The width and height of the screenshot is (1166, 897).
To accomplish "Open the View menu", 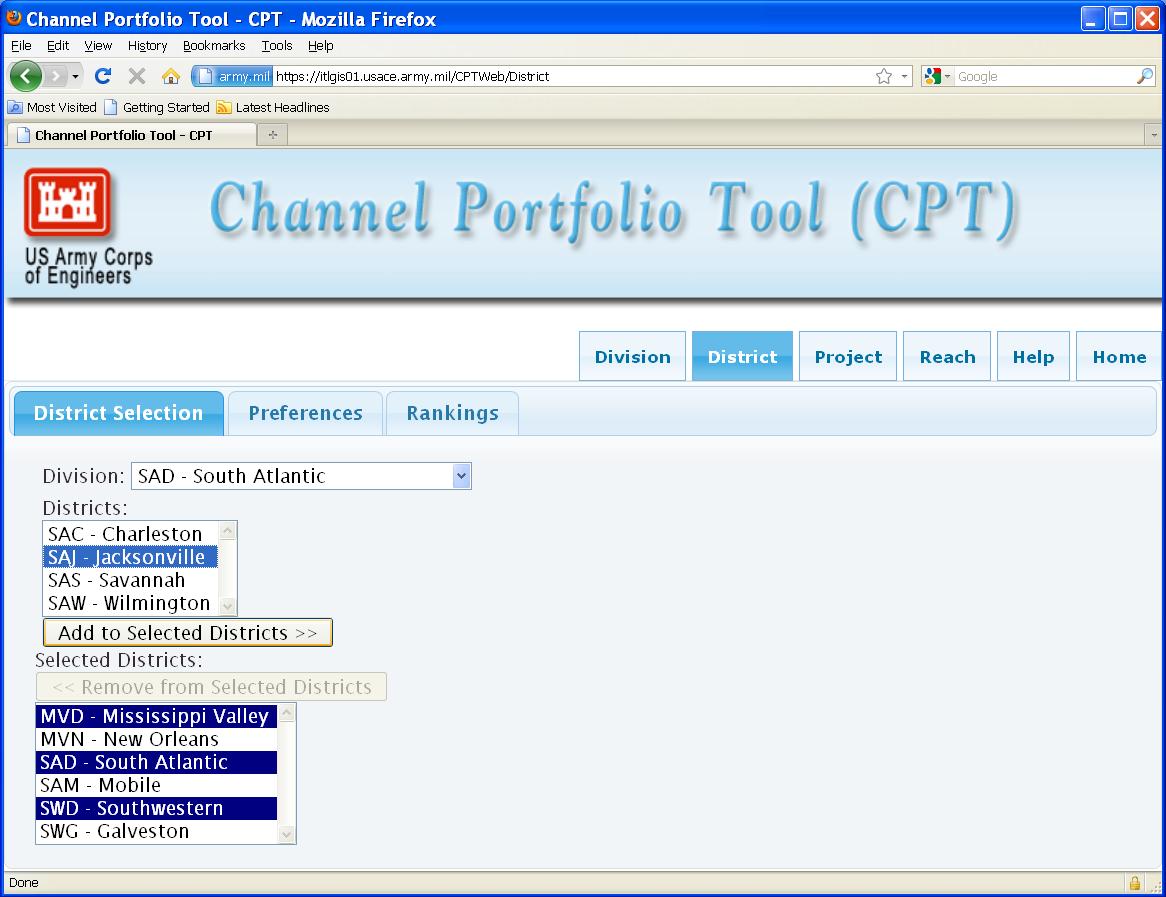I will tap(98, 45).
